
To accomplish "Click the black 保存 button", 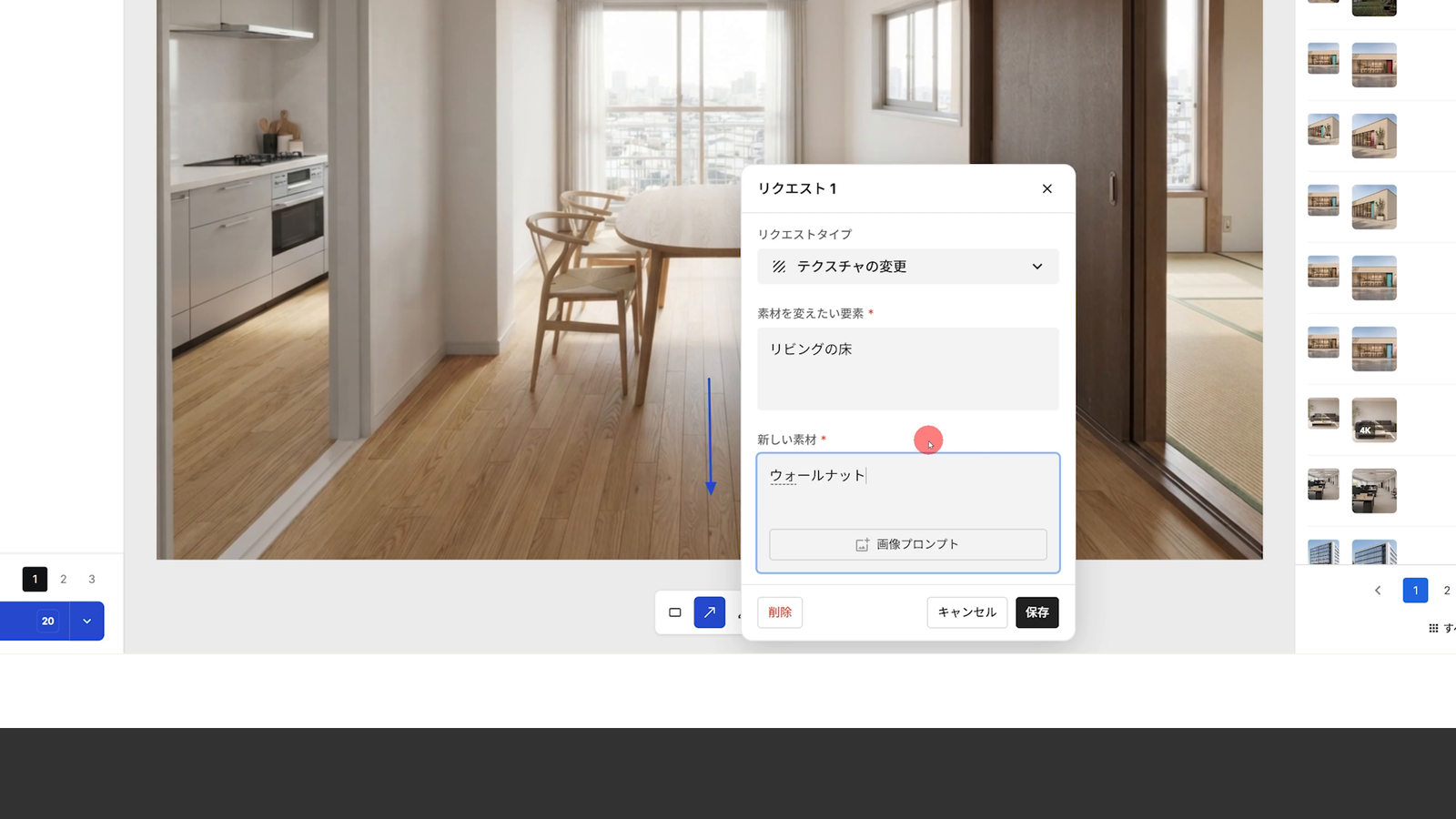I will [x=1037, y=612].
